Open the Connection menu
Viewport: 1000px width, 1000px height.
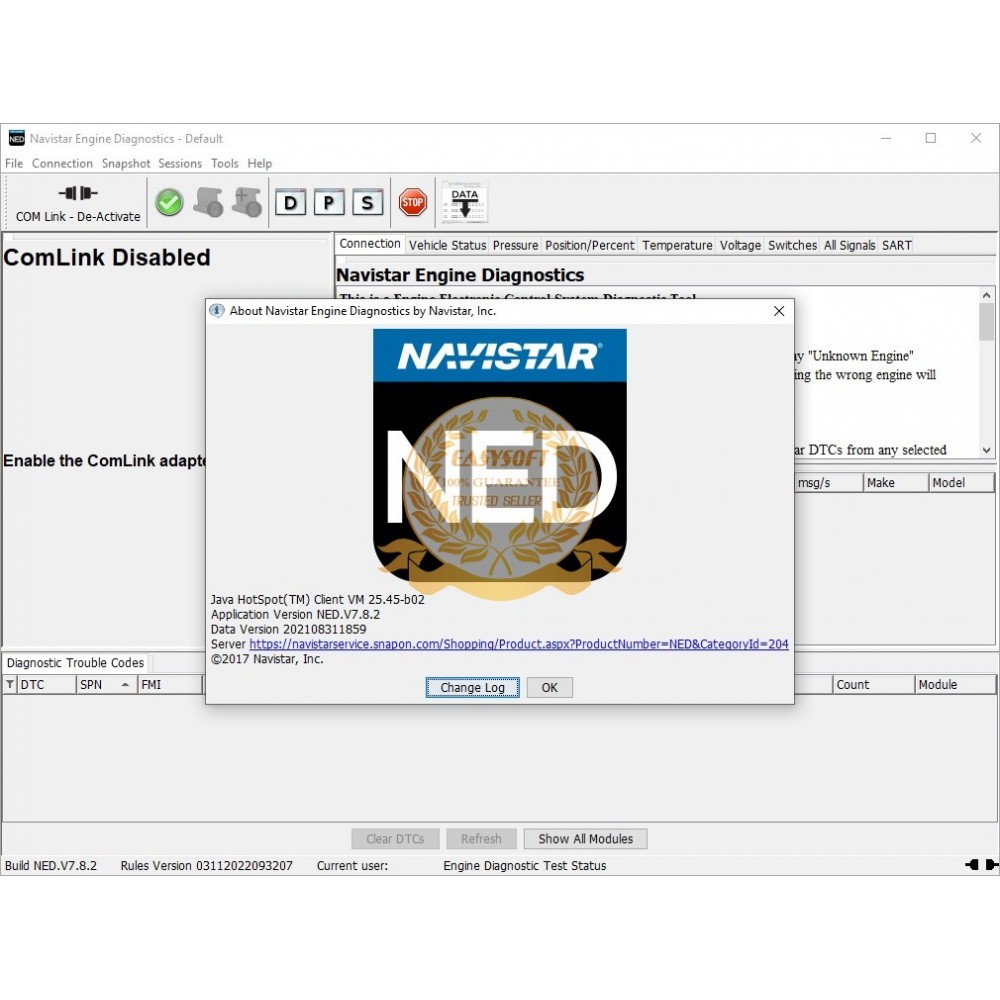(62, 163)
